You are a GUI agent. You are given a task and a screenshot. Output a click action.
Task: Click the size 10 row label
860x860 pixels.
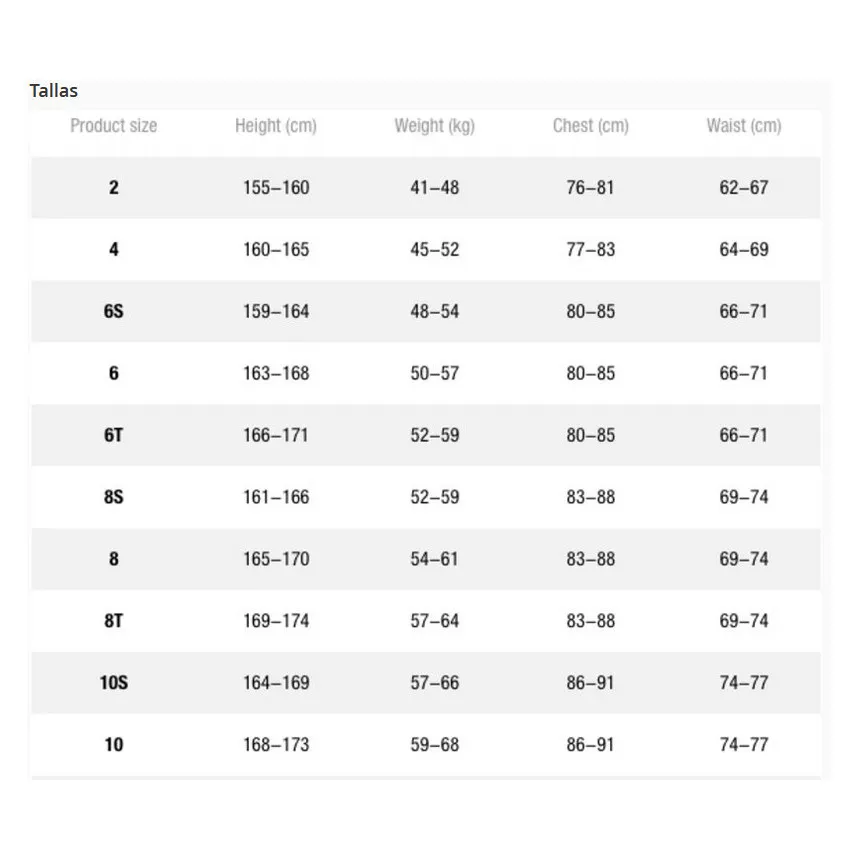click(x=114, y=745)
